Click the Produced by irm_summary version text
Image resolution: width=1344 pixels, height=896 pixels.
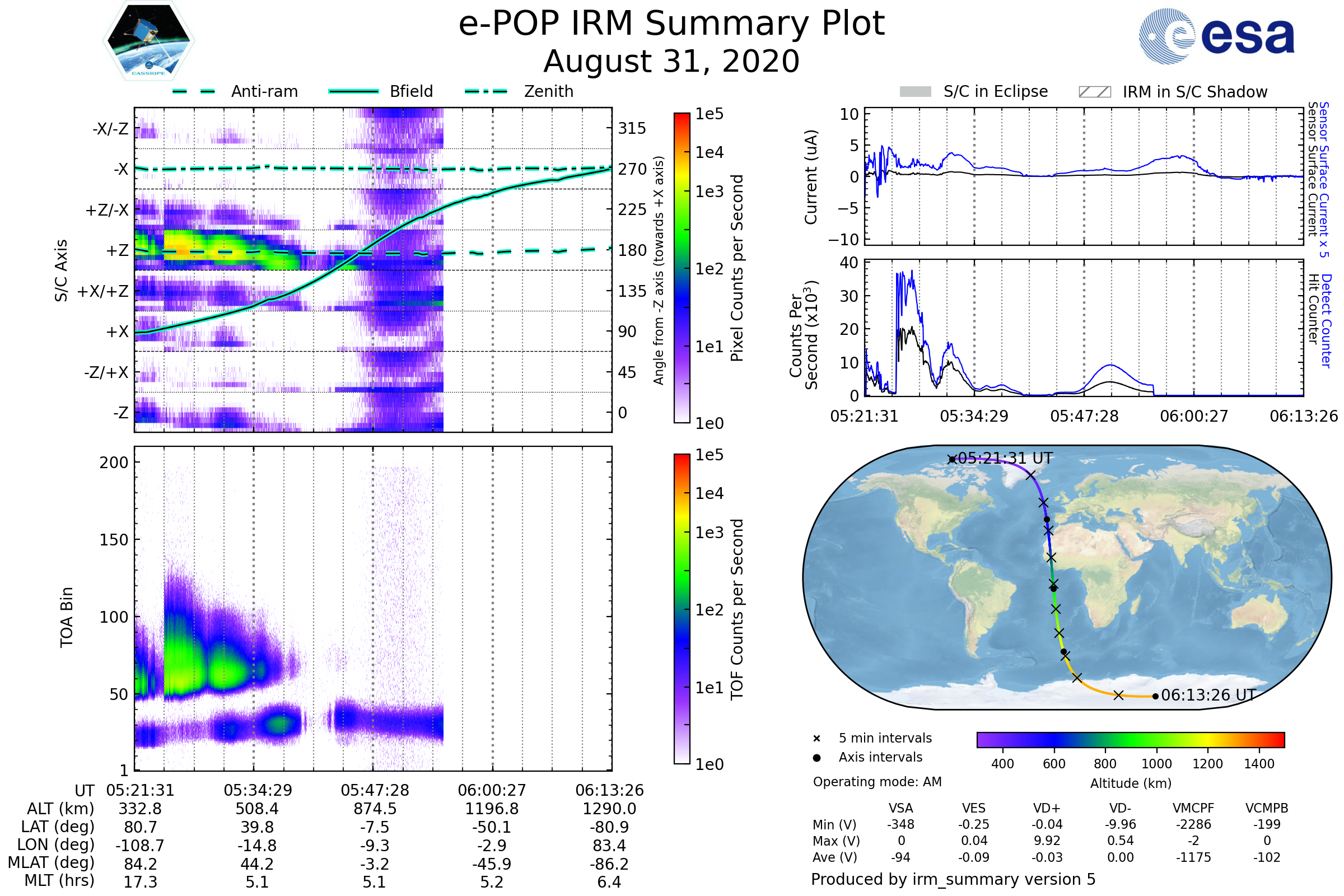pos(953,879)
